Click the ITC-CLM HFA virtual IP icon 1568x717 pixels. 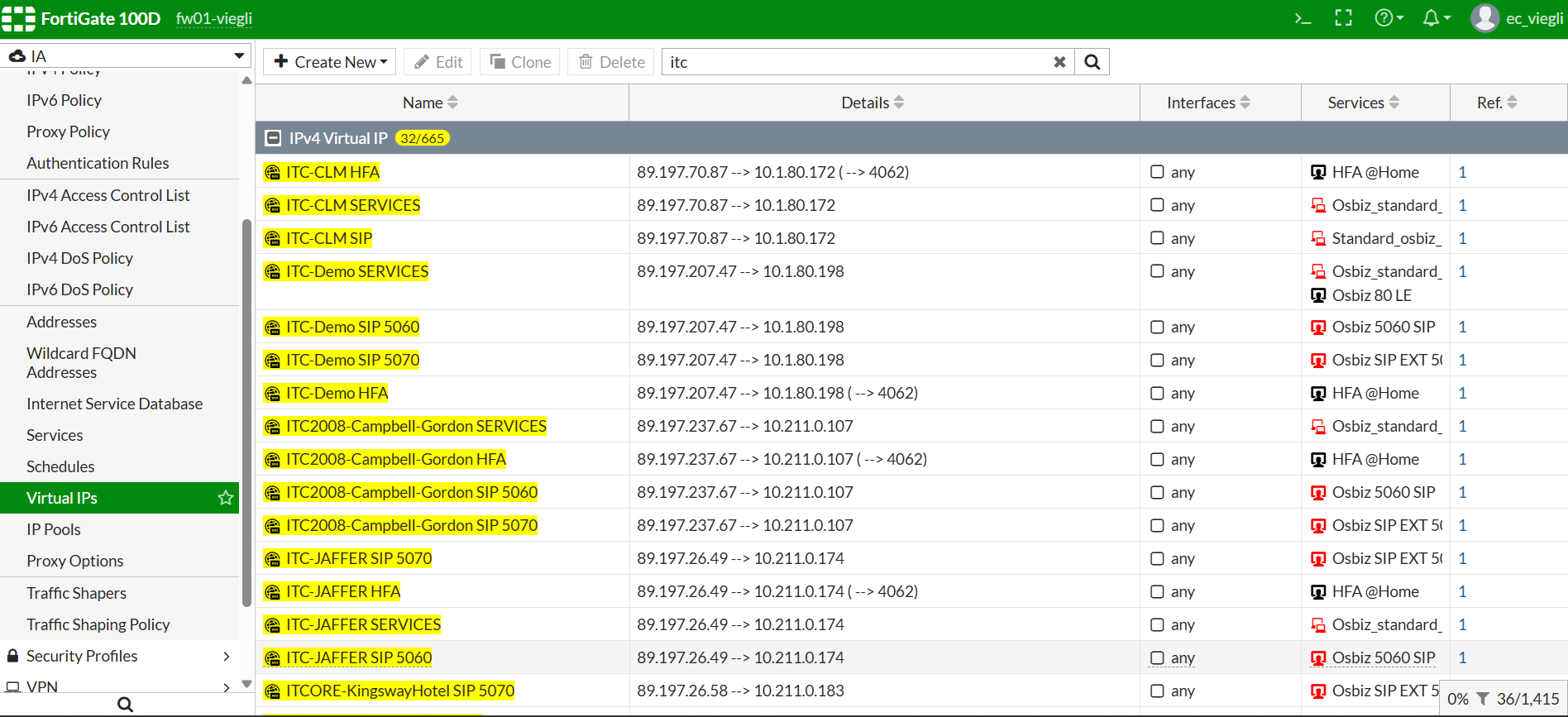(272, 172)
